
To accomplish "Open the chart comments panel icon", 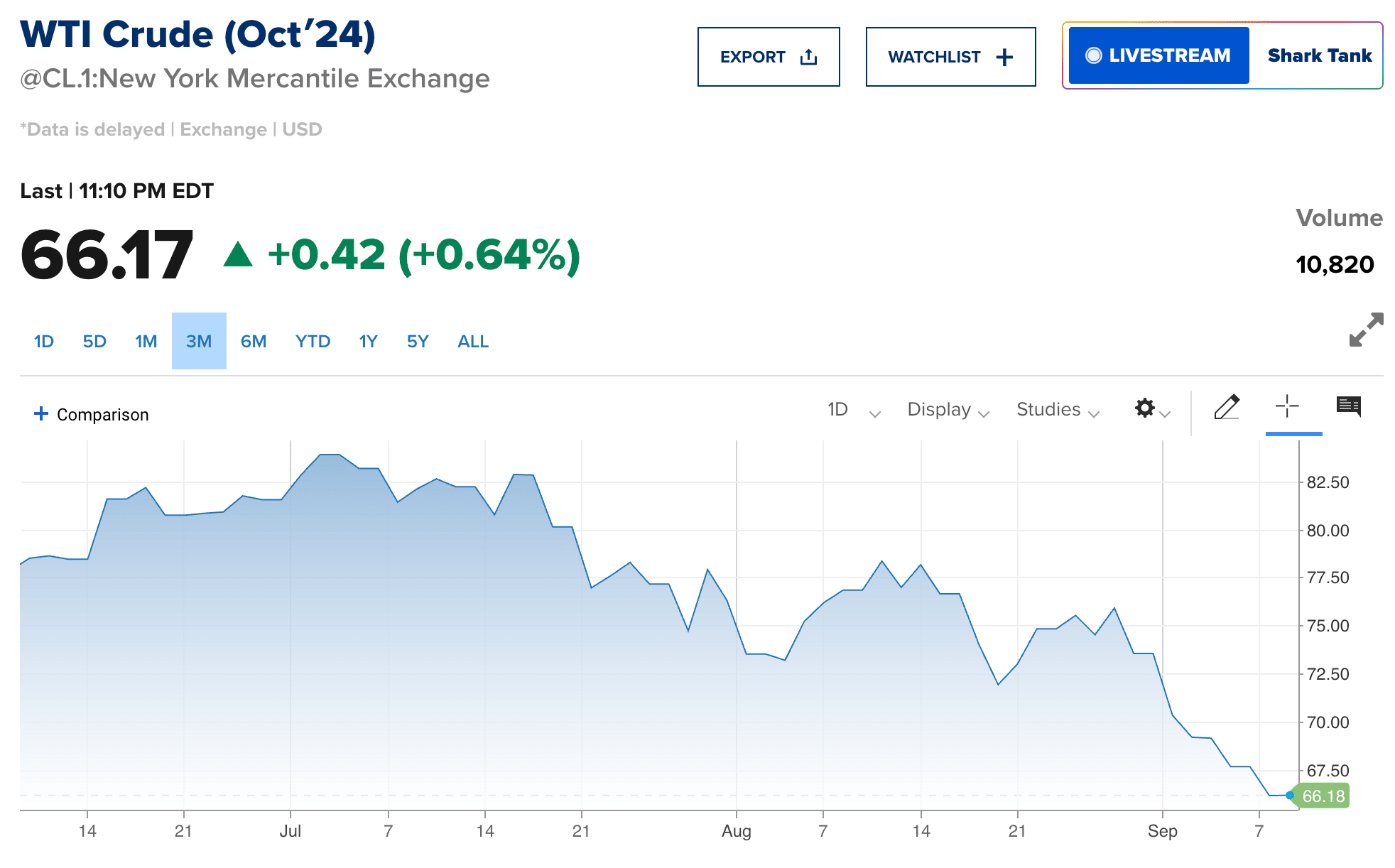I will tap(1350, 406).
